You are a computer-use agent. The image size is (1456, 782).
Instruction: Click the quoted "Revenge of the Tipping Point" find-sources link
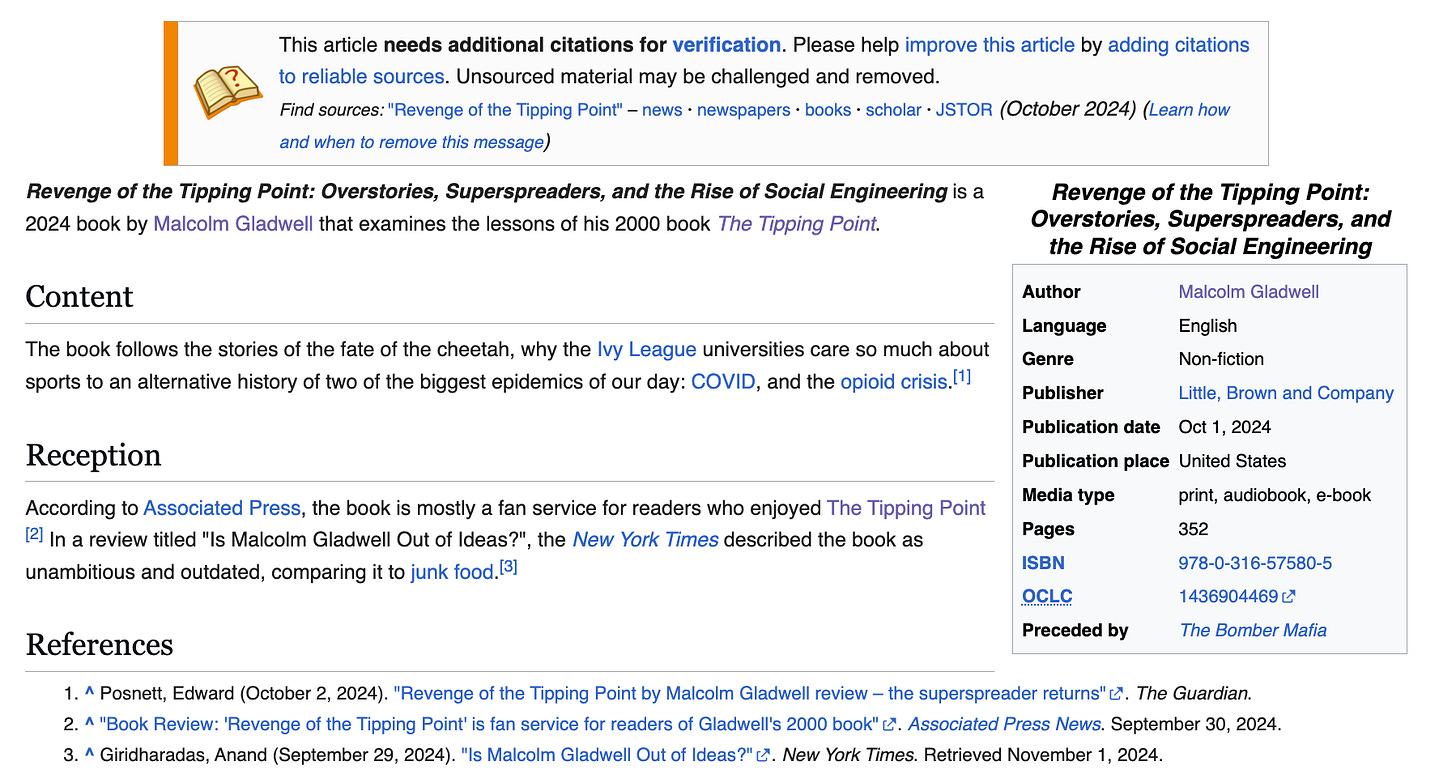click(x=505, y=110)
